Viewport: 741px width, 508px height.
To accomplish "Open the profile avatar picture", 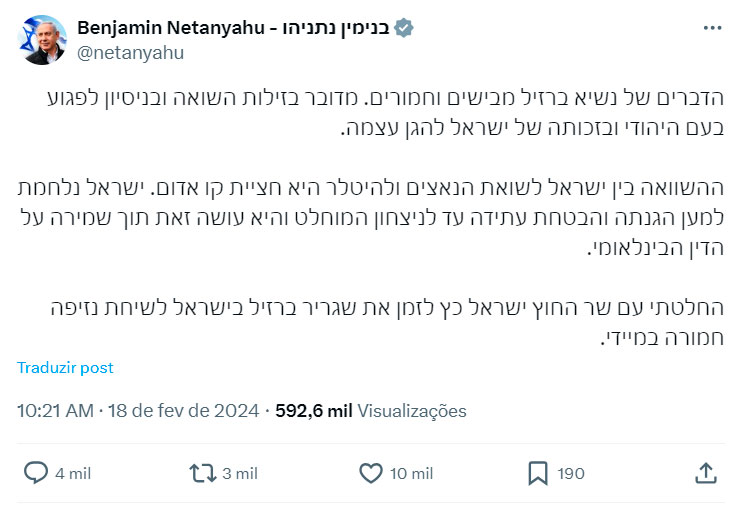I will (41, 40).
